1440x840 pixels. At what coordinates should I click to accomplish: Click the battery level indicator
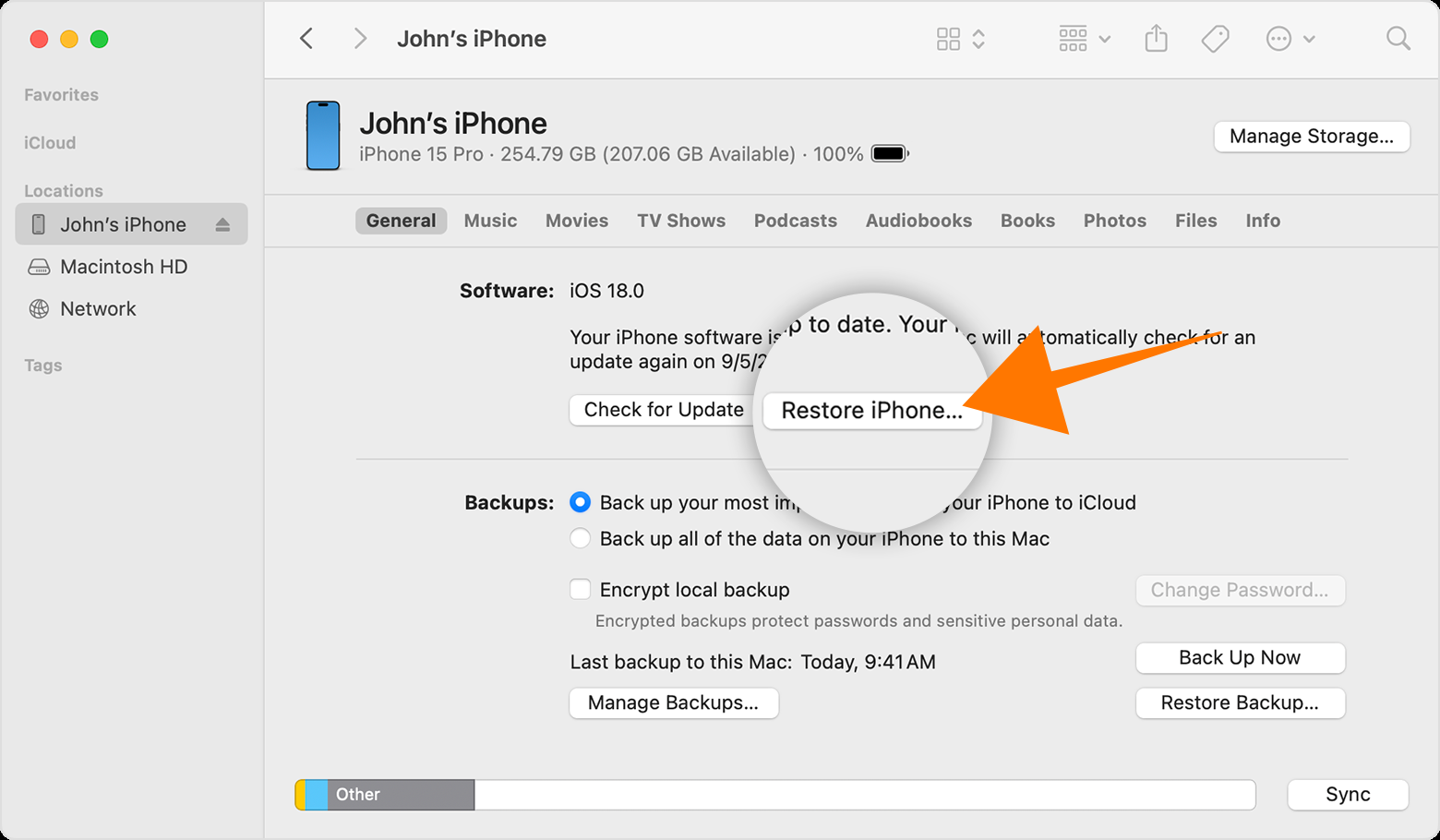tap(890, 154)
